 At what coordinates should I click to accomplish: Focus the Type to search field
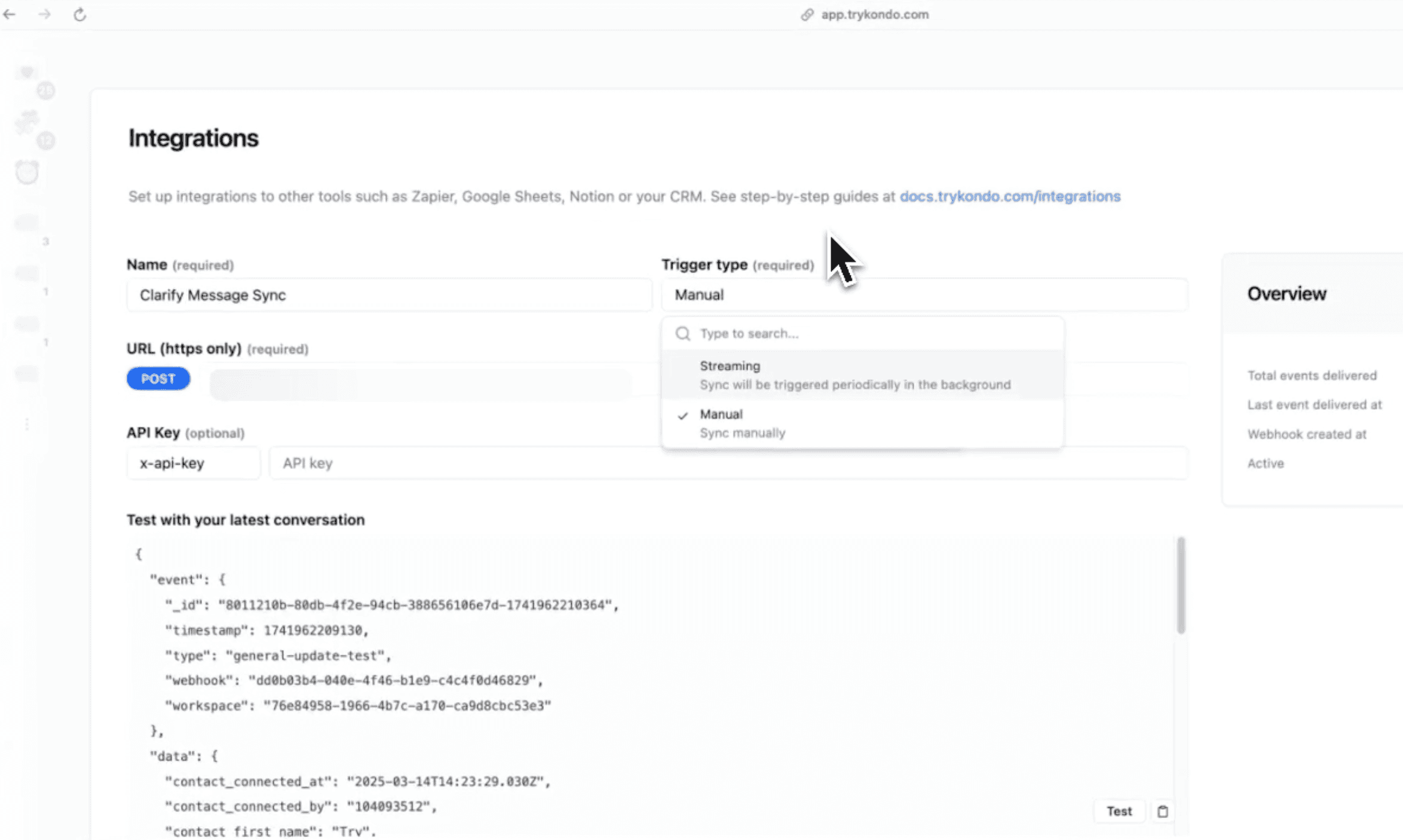pos(872,333)
